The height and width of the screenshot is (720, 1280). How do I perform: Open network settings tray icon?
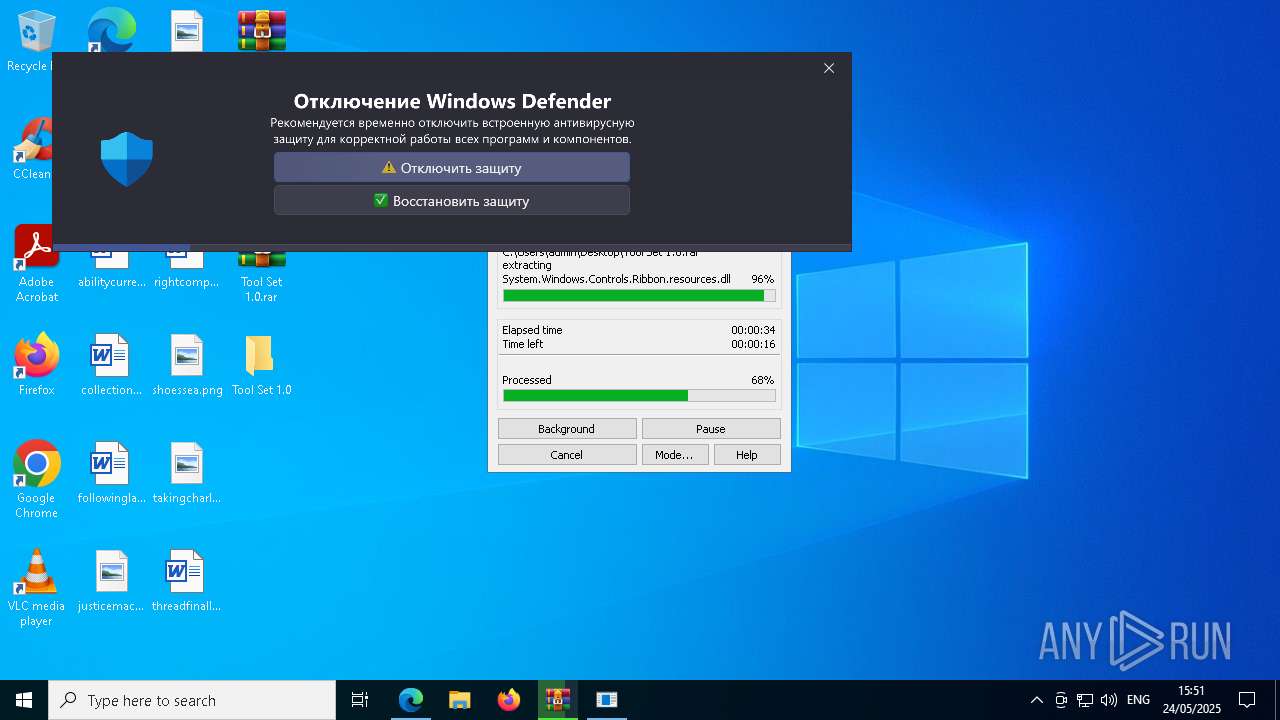point(1085,700)
